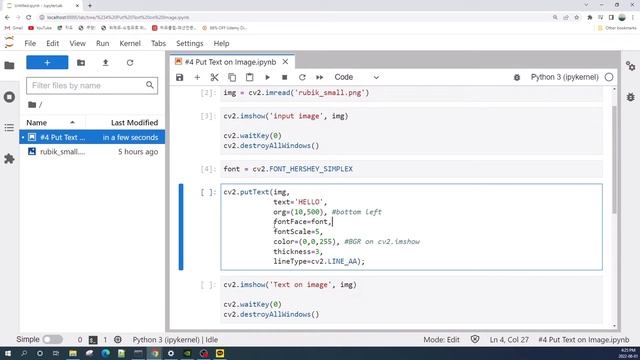Open a new browser tab

click(x=90, y=6)
